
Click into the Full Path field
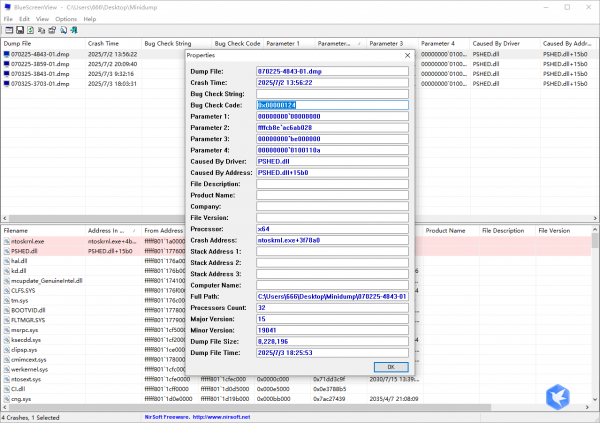pyautogui.click(x=332, y=296)
